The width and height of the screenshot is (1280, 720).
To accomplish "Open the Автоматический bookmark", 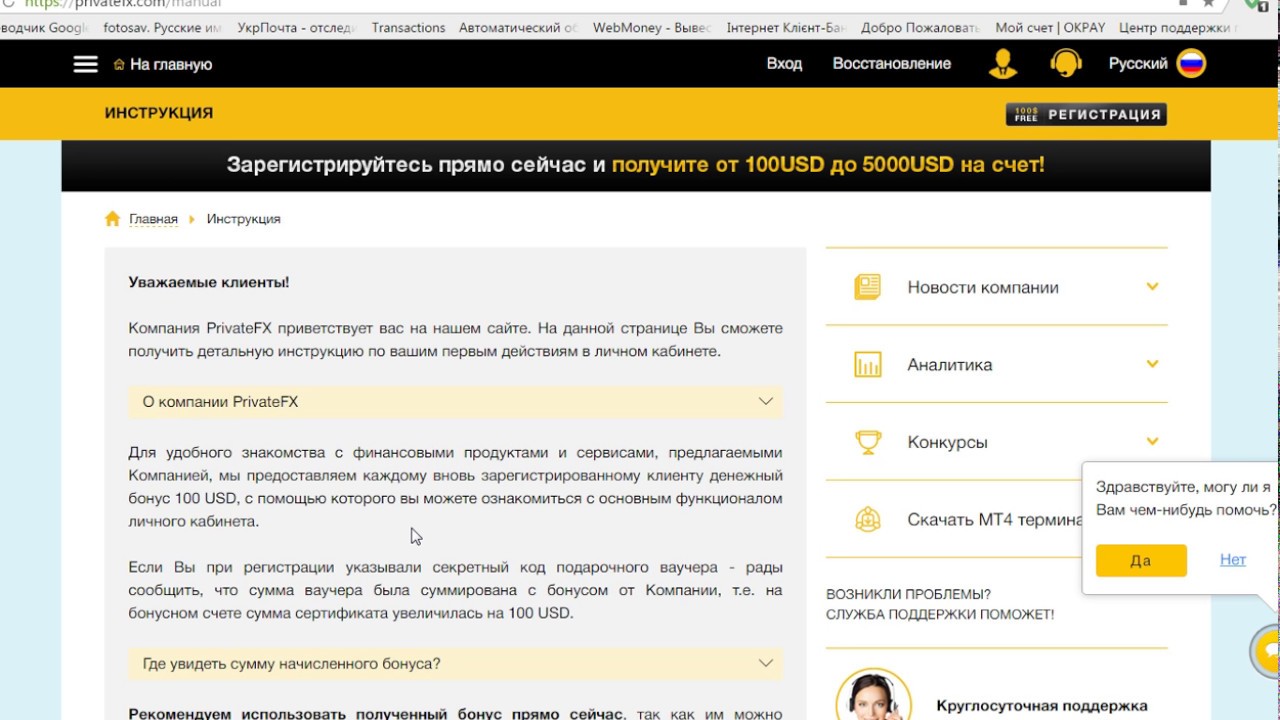I will 518,28.
